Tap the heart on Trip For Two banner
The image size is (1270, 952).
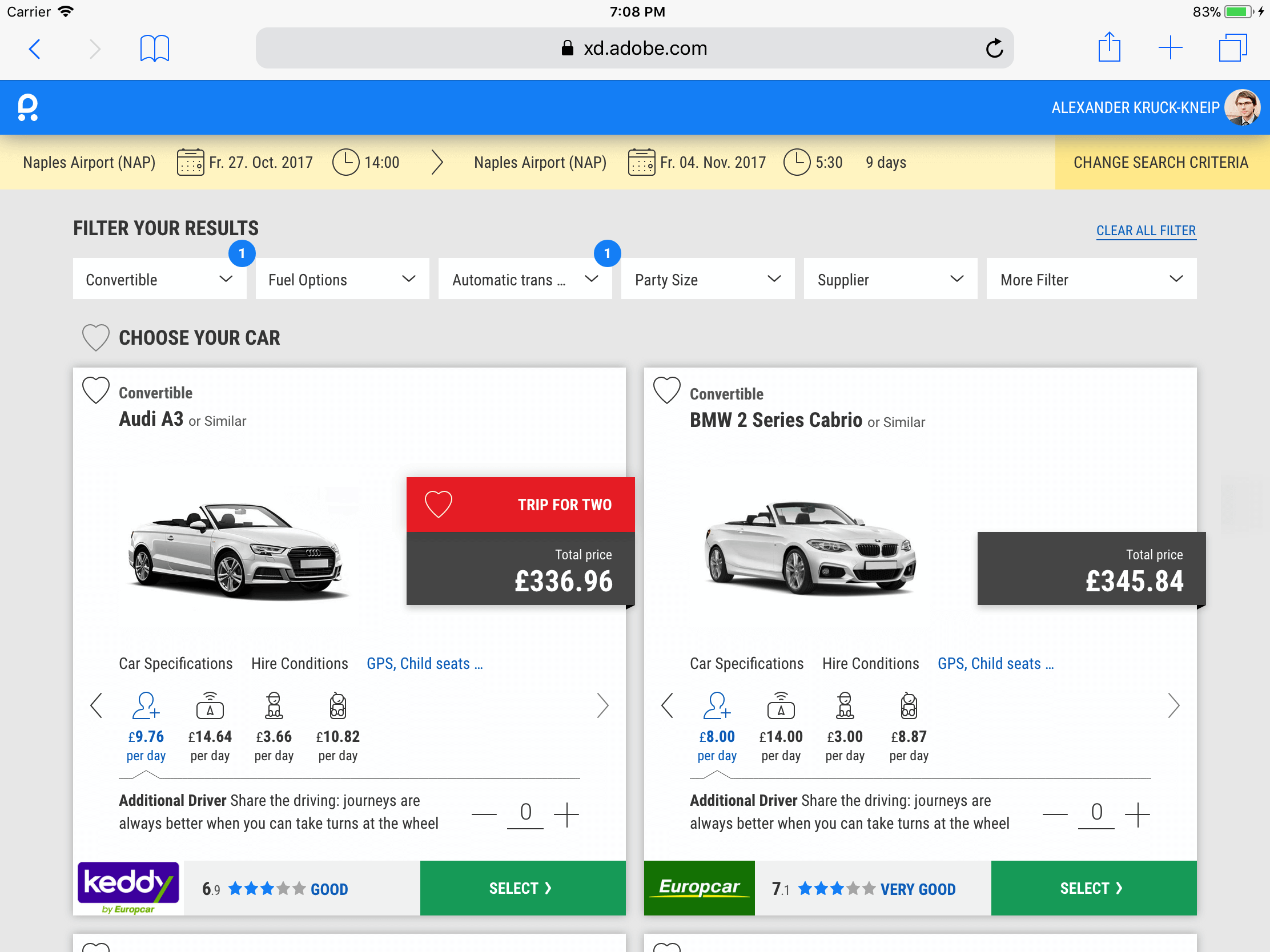tap(438, 505)
